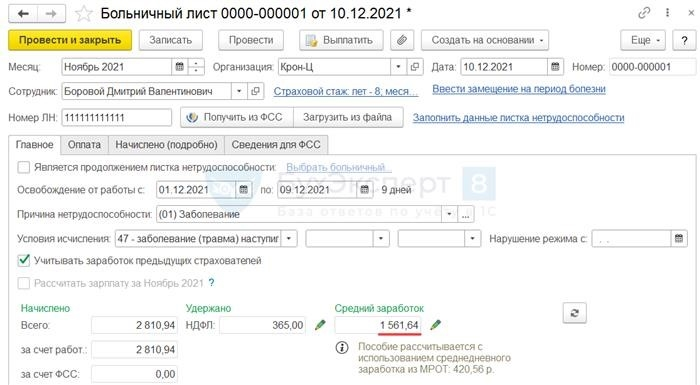The width and height of the screenshot is (700, 385).
Task: Open Причина нетрудоспособности selection with ellipsis button
Action: coord(465,214)
